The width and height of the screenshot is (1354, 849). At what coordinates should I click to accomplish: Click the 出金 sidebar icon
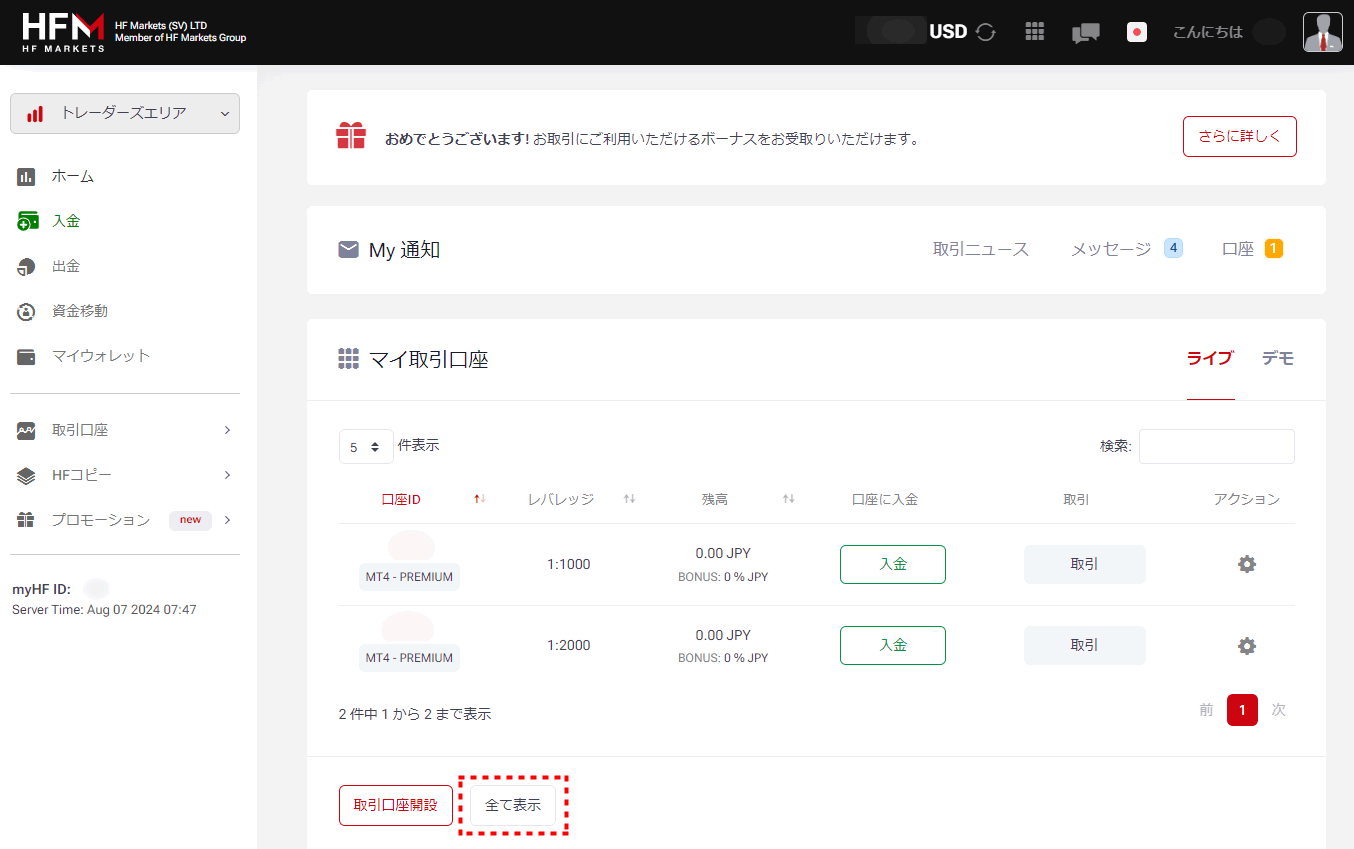pyautogui.click(x=26, y=267)
